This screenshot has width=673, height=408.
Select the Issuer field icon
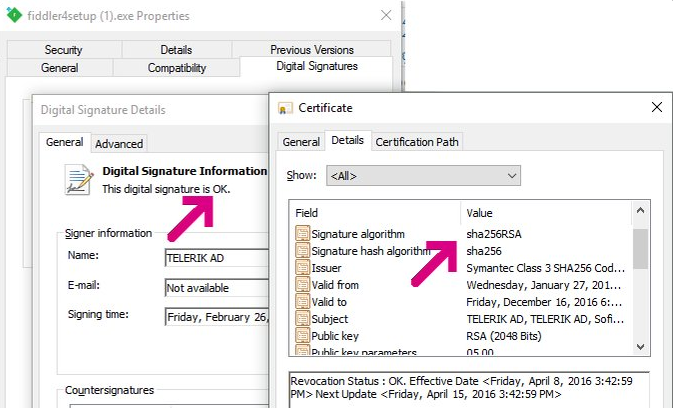[302, 268]
